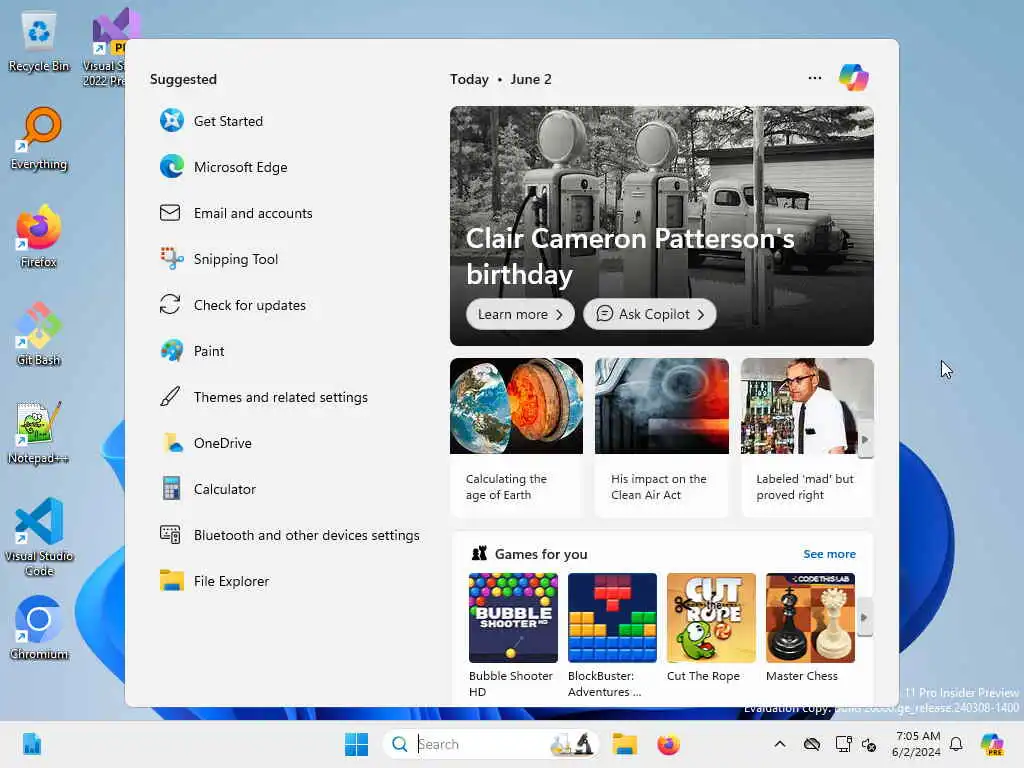1024x768 pixels.
Task: Open File Explorer in suggested list
Action: 214,581
